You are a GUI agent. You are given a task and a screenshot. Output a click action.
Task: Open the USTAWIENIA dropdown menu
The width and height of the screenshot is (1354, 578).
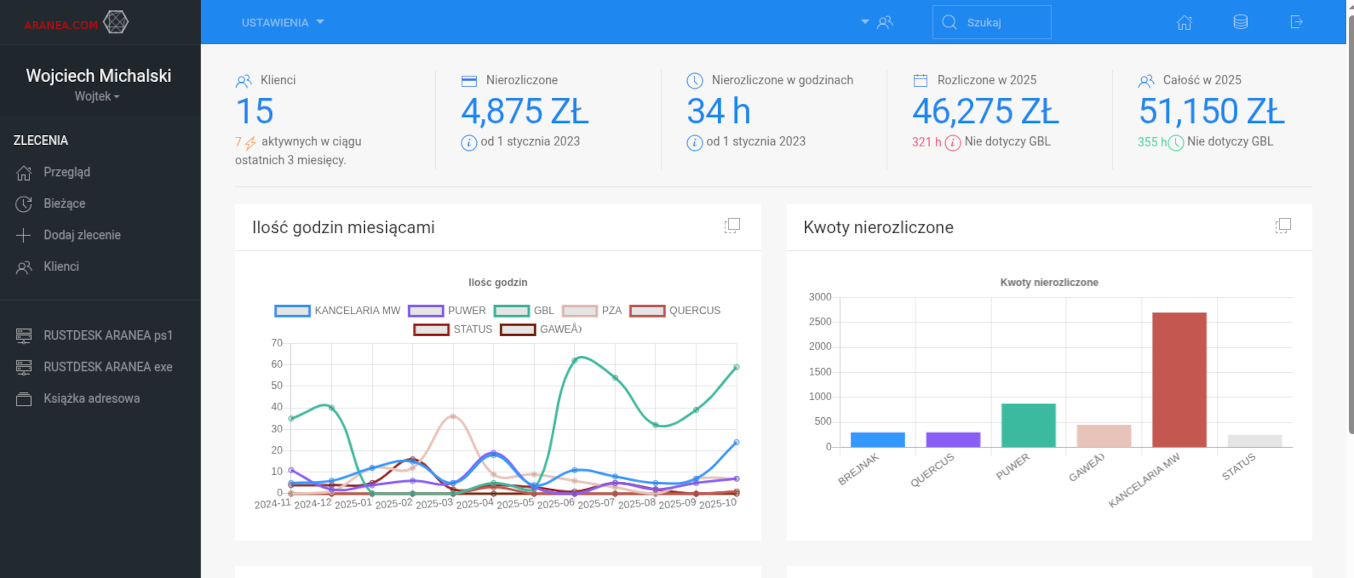point(283,22)
